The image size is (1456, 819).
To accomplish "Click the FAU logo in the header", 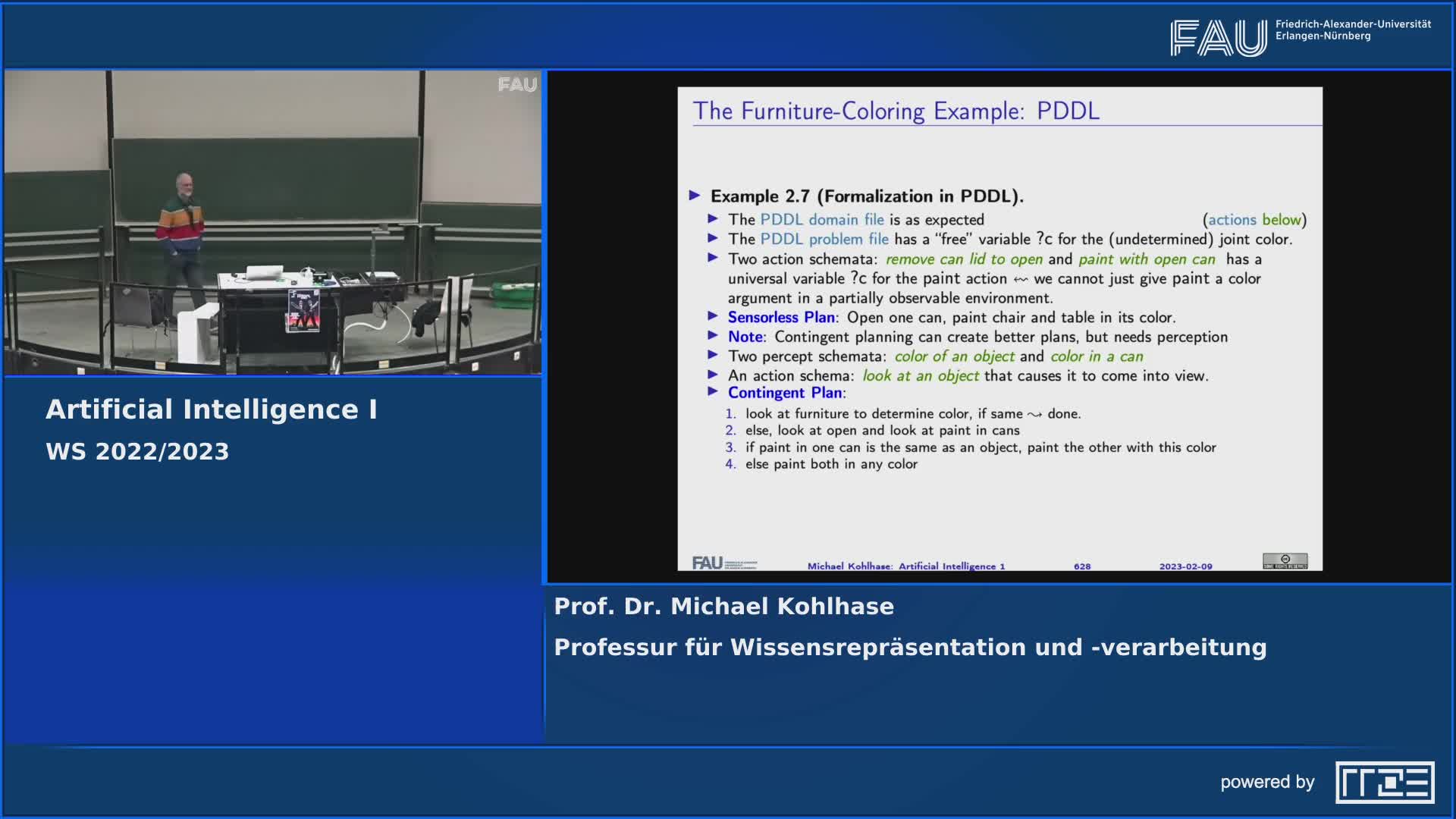I will click(1218, 38).
